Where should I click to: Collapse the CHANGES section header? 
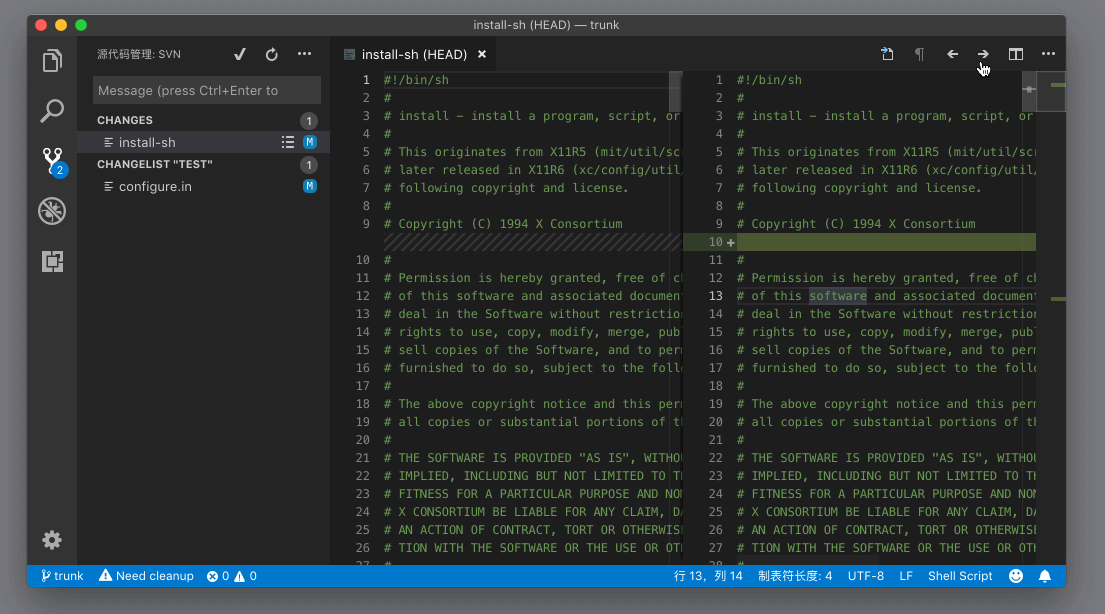coord(125,120)
